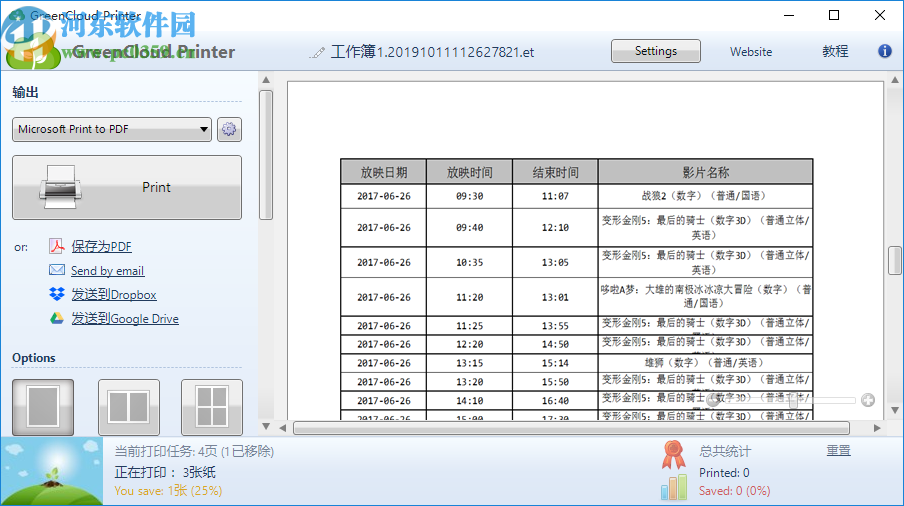904x506 pixels.
Task: Click the PDF icon beside 保存为PDF
Action: pos(56,246)
